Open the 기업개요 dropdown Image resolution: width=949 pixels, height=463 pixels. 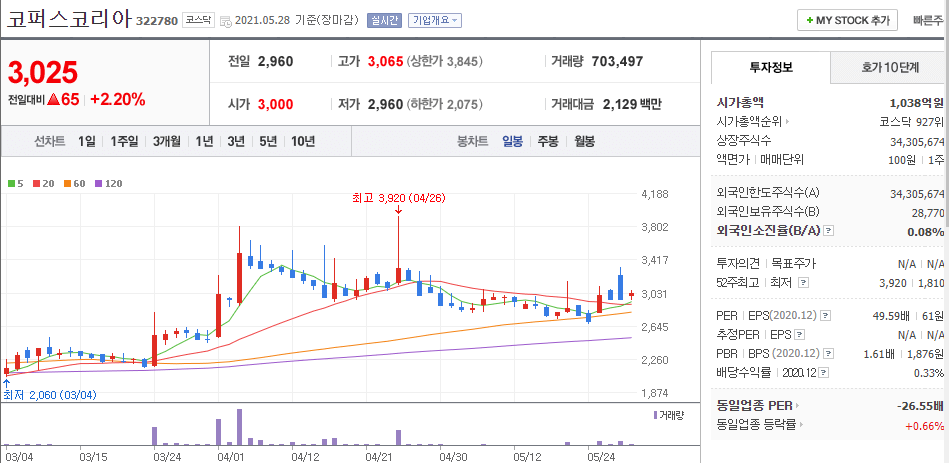tap(435, 20)
